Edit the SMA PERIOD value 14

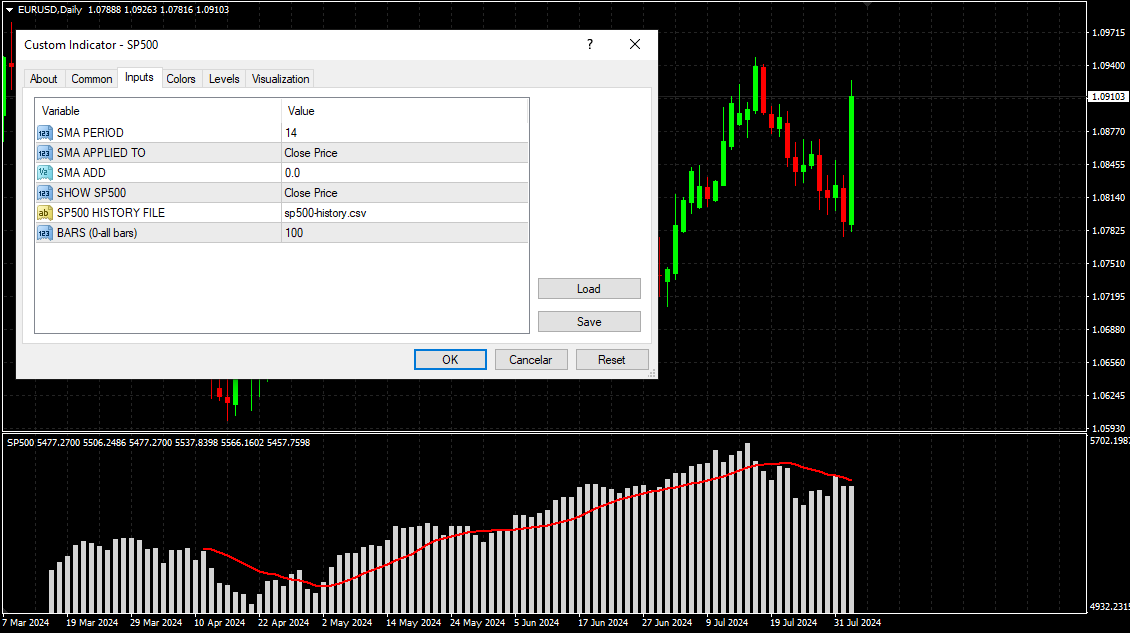click(x=404, y=133)
